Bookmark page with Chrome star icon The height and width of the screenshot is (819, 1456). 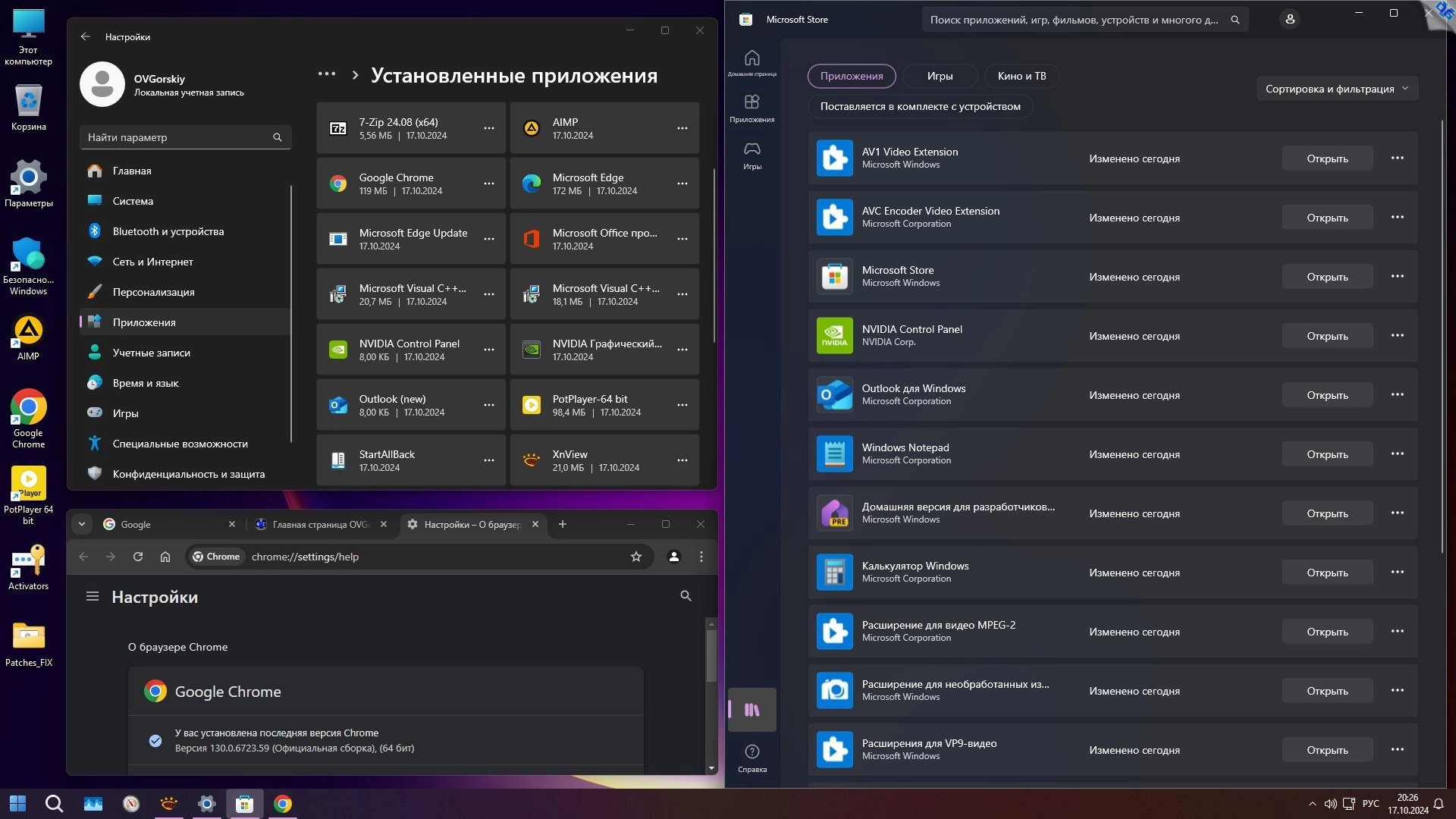[635, 557]
